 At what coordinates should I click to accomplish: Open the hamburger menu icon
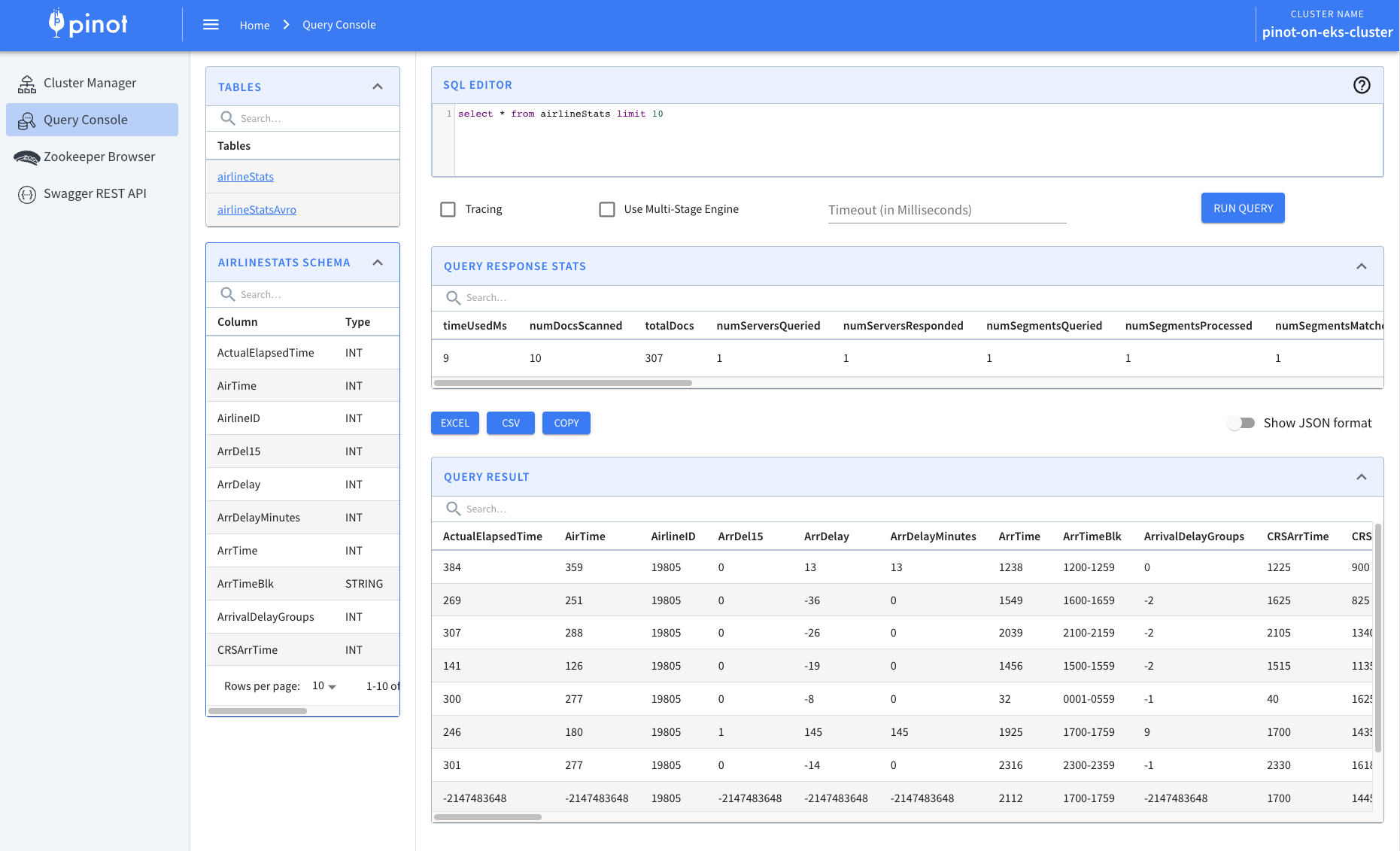pos(211,25)
